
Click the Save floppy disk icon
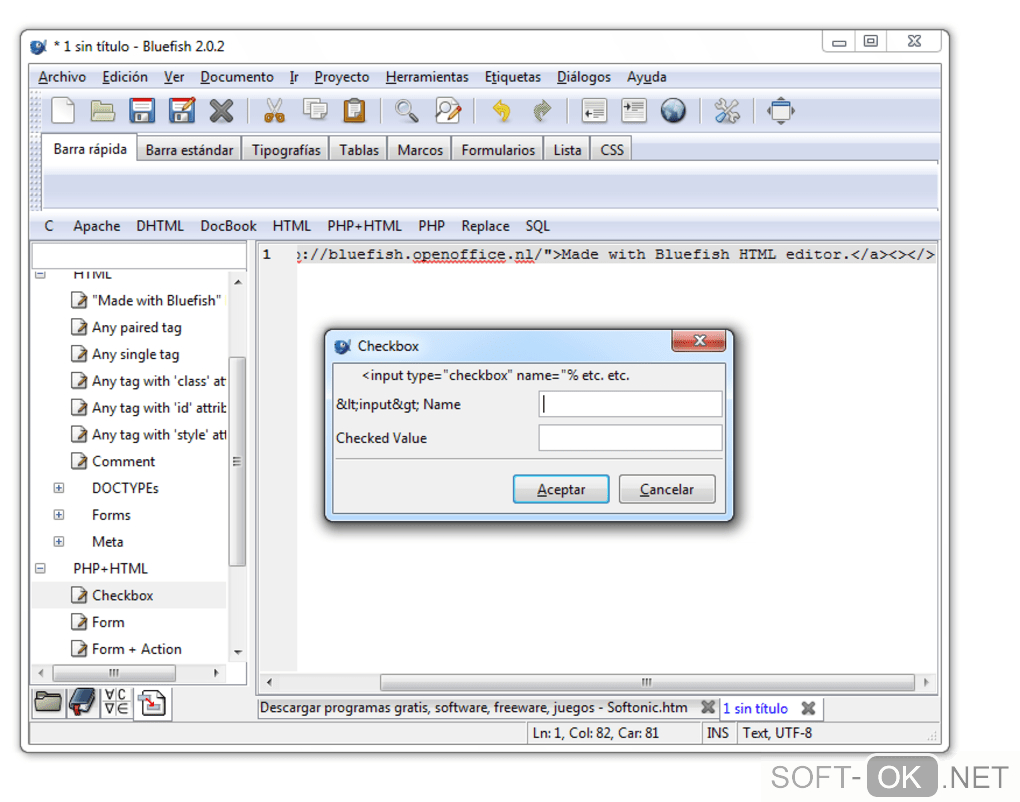(x=142, y=111)
